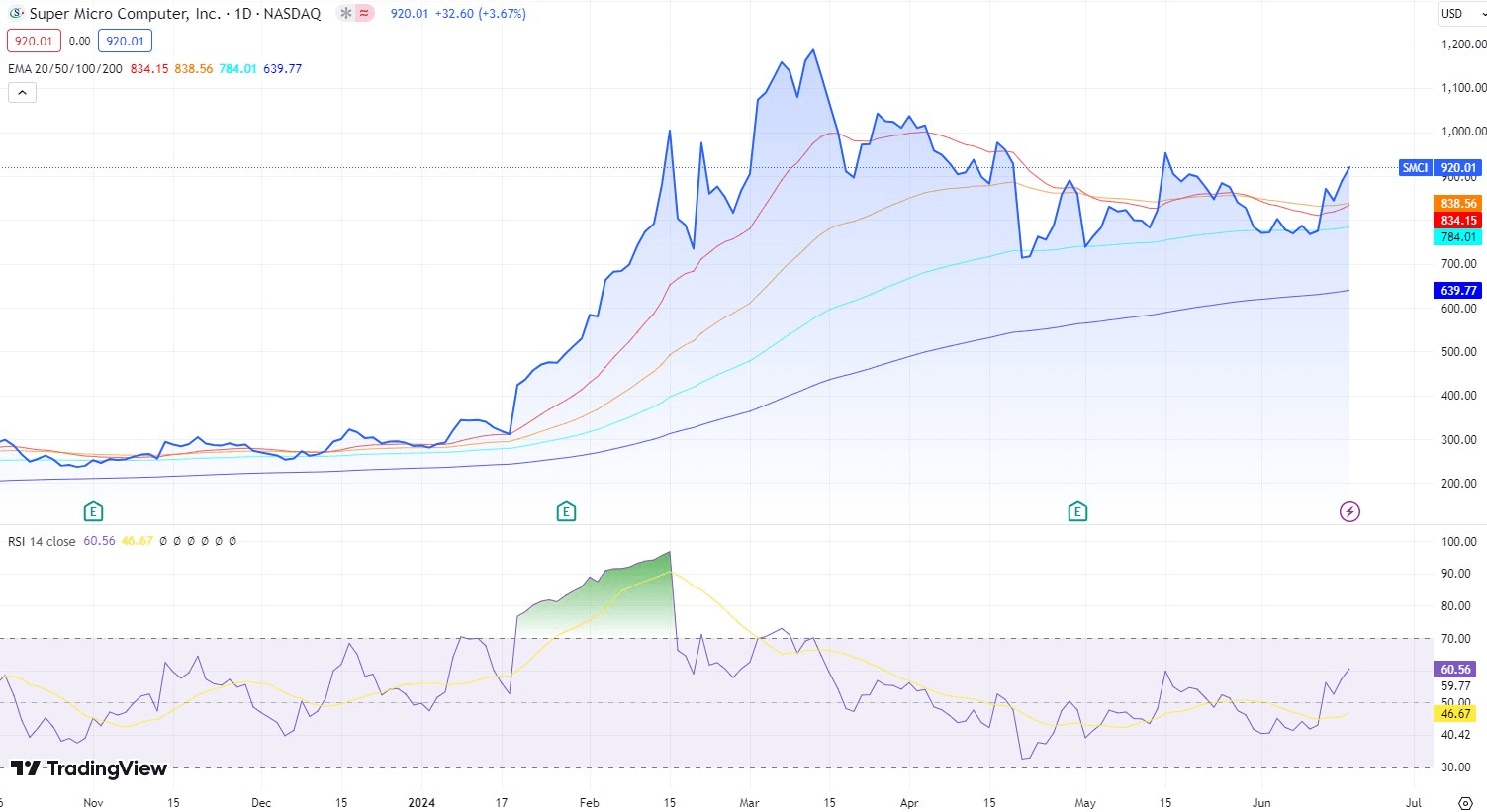
Task: Open the earnings marker near November
Action: pyautogui.click(x=93, y=511)
